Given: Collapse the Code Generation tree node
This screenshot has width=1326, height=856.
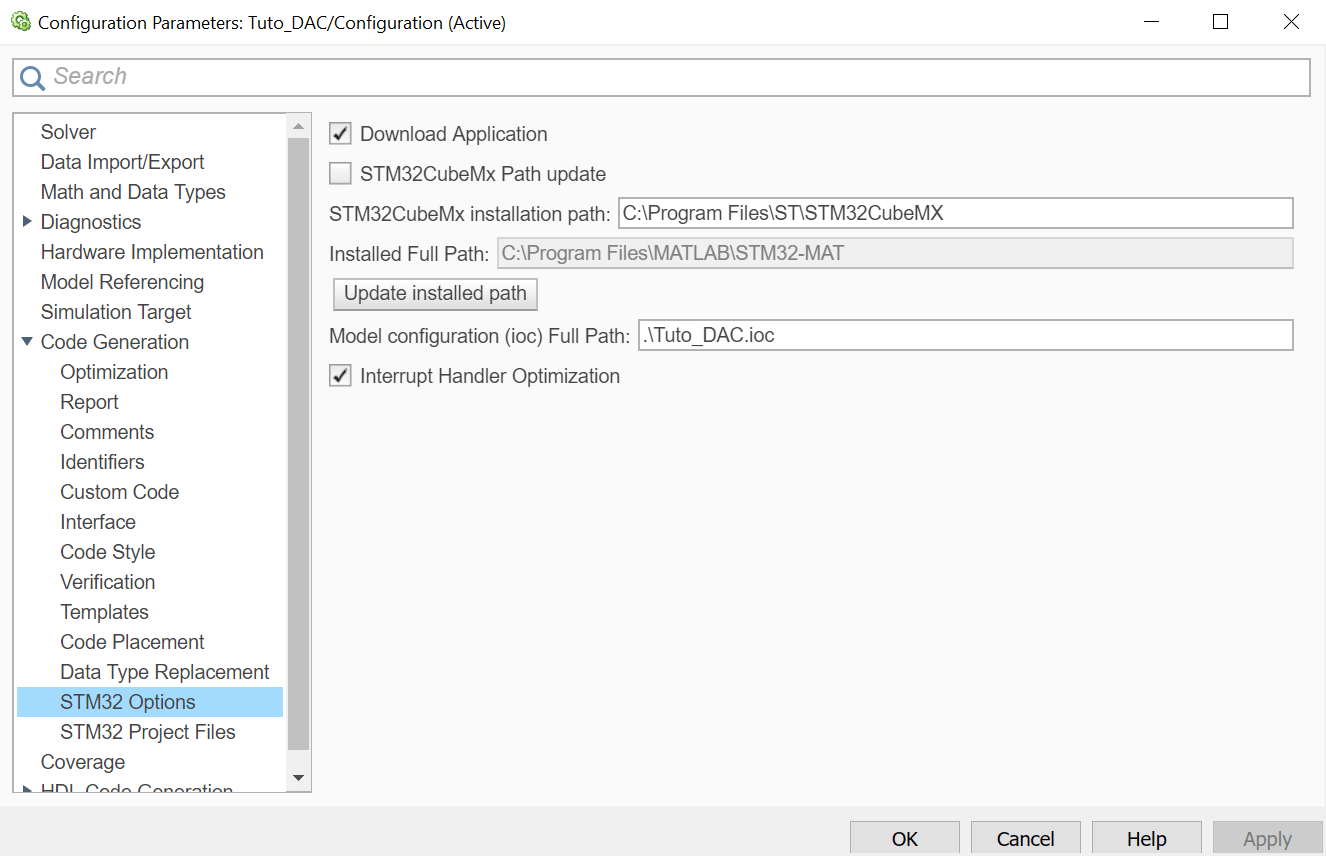Looking at the screenshot, I should pyautogui.click(x=27, y=342).
